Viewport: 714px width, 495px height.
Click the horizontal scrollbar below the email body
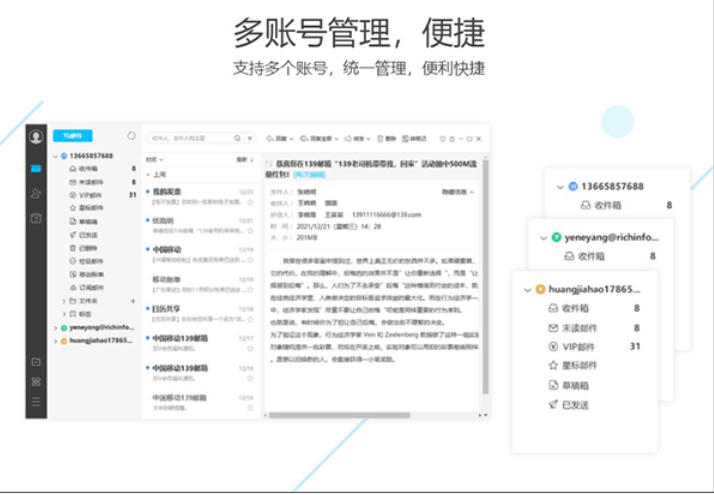(340, 415)
